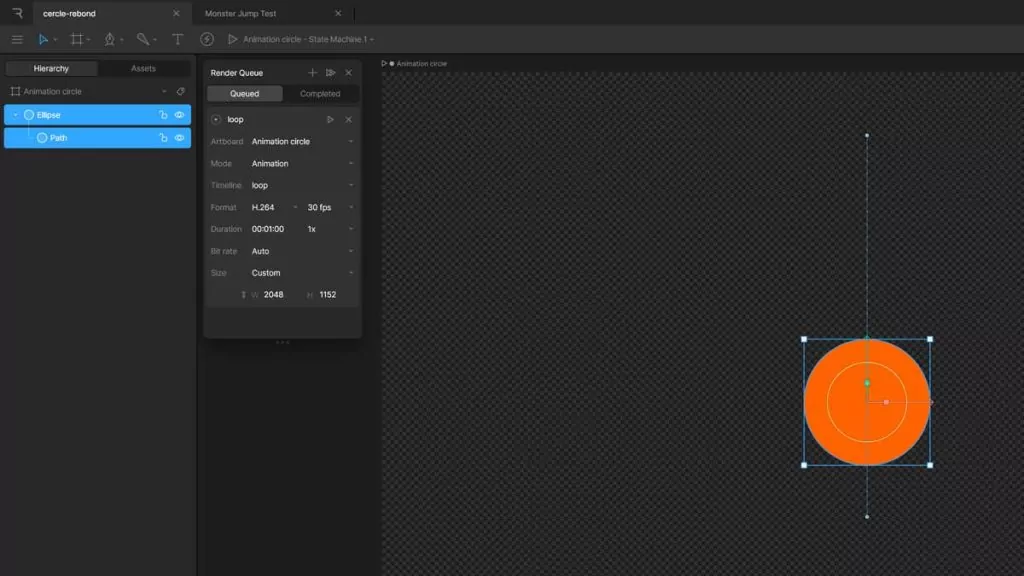1024x576 pixels.
Task: Select the Path row in hierarchy
Action: tap(97, 138)
